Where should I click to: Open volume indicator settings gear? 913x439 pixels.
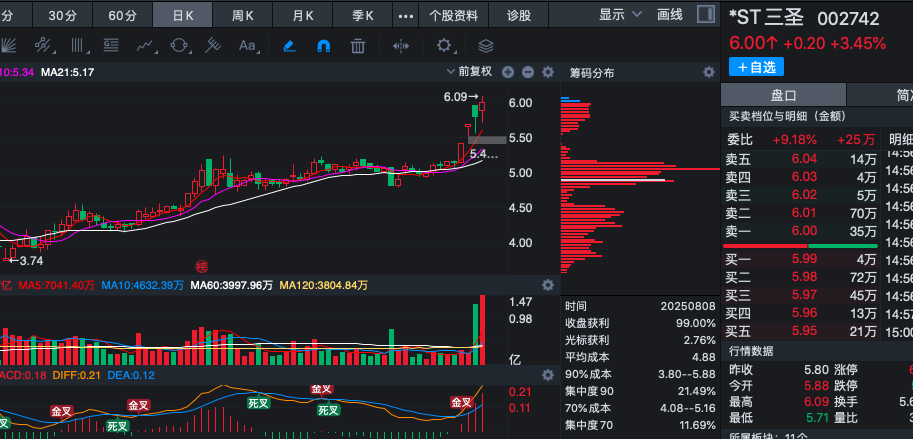(548, 285)
